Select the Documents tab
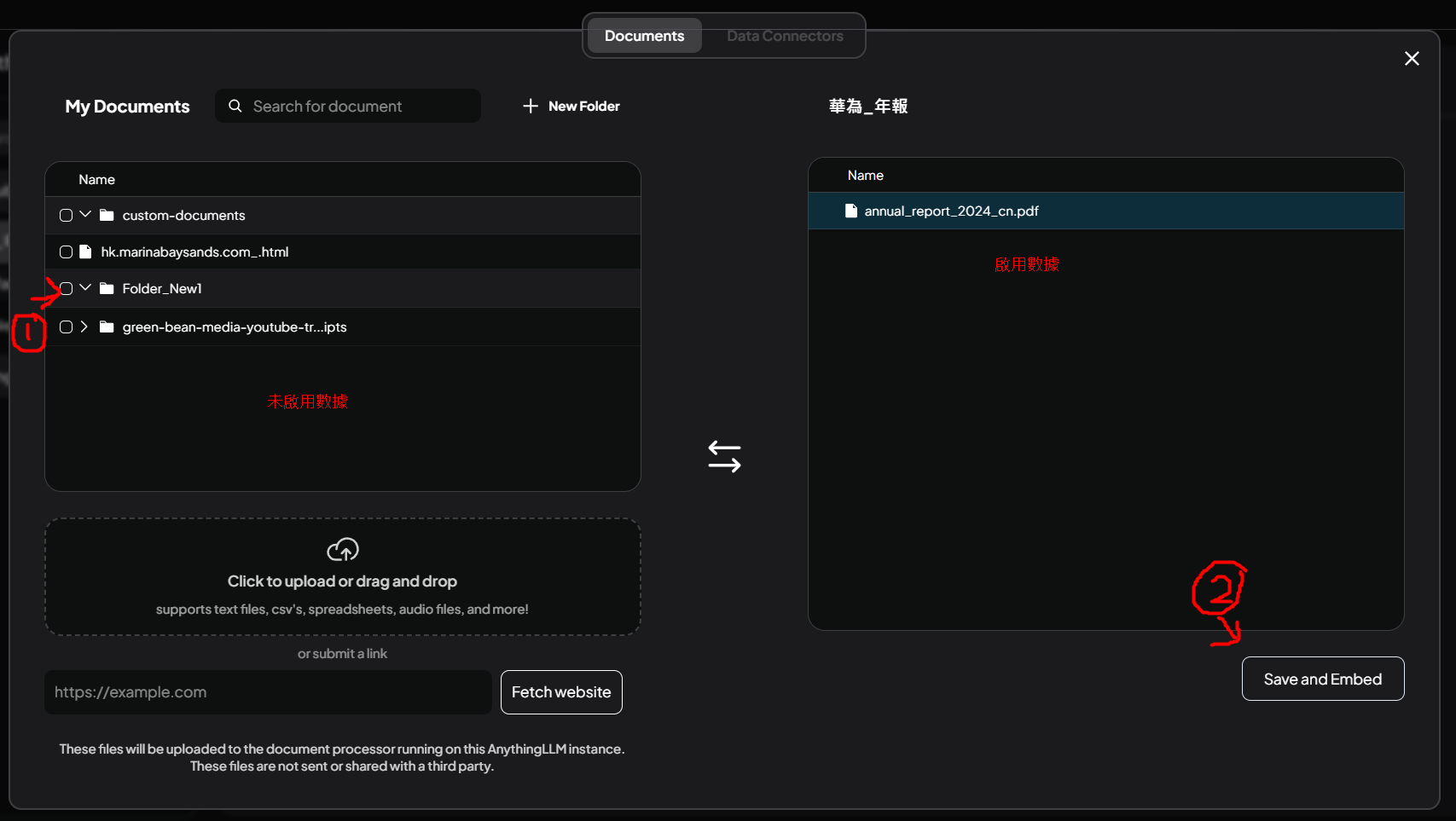 click(644, 36)
